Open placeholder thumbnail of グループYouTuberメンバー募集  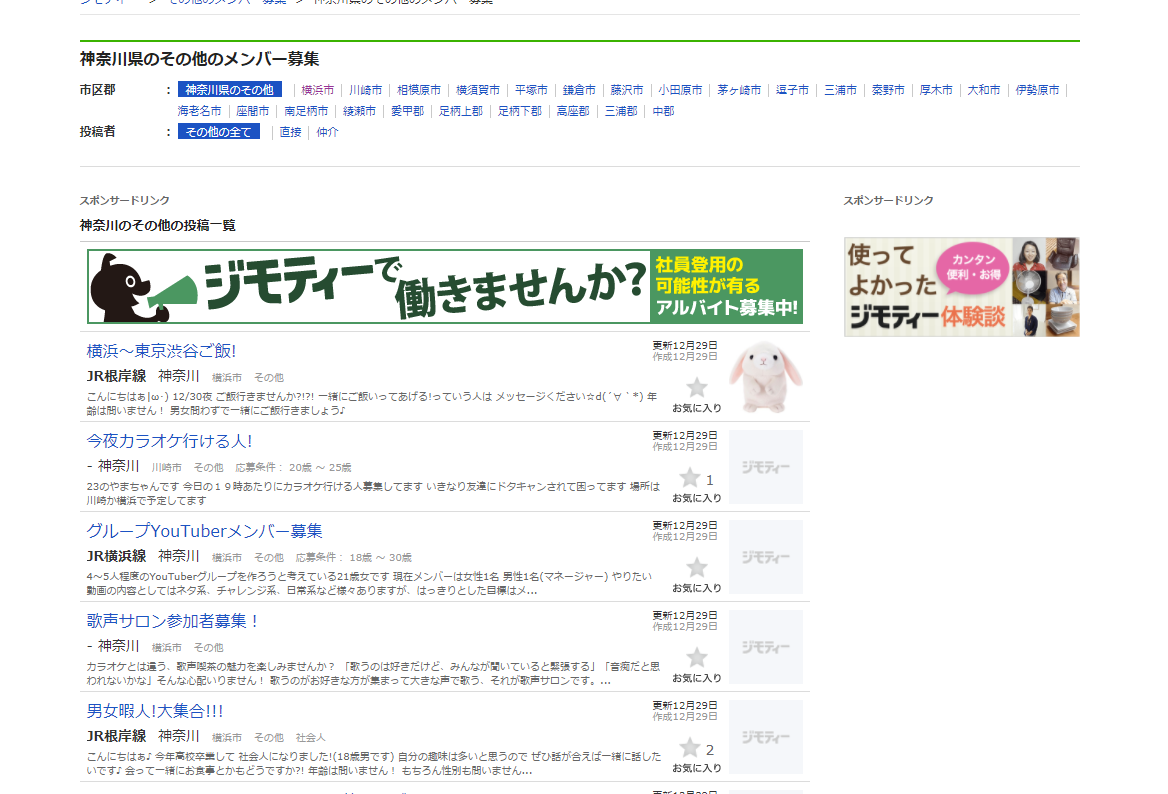point(765,557)
